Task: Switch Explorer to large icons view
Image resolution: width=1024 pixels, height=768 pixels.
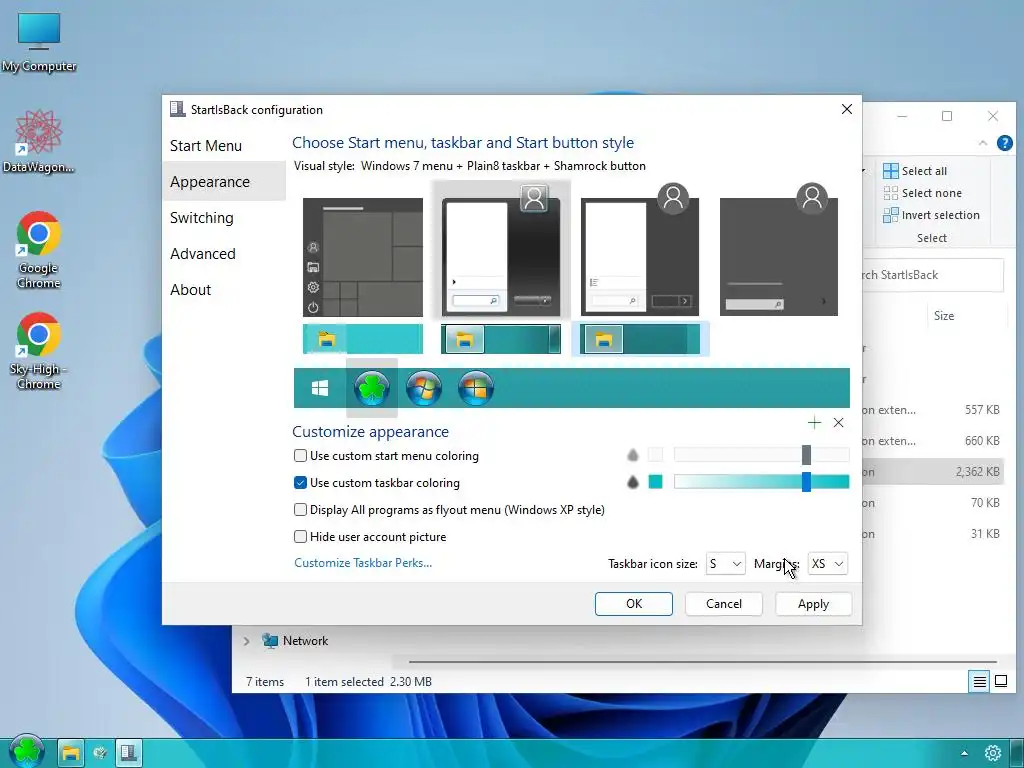Action: [1000, 682]
